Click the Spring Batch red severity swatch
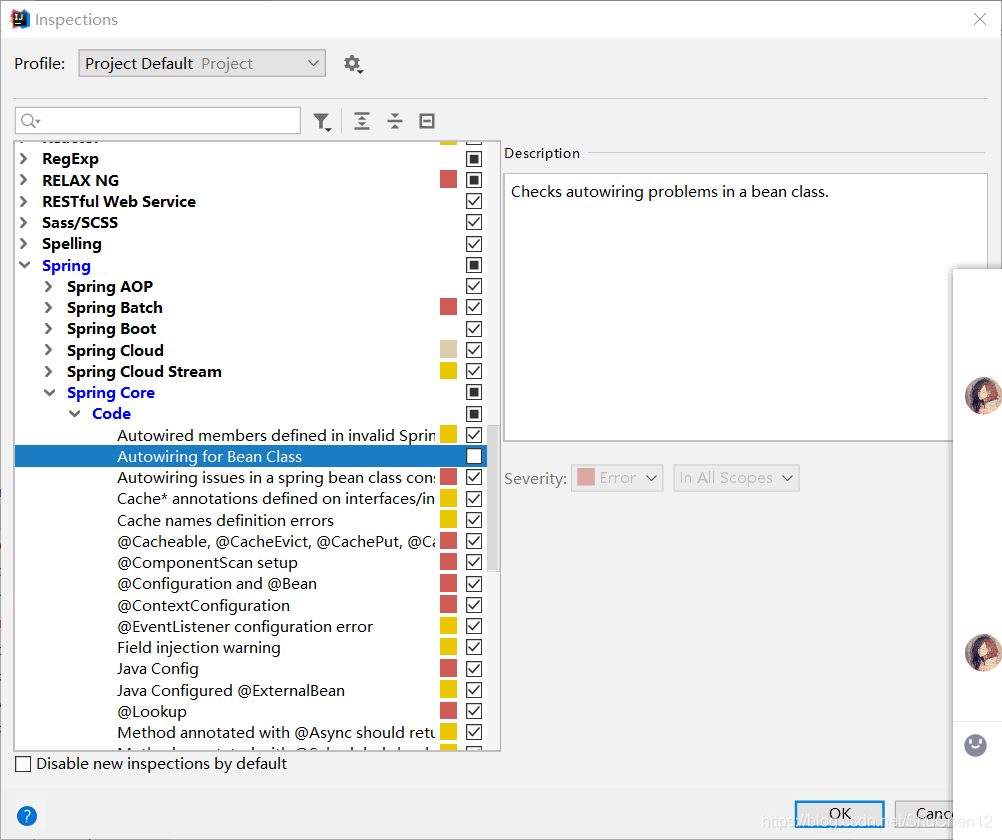This screenshot has width=1002, height=840. coord(449,307)
